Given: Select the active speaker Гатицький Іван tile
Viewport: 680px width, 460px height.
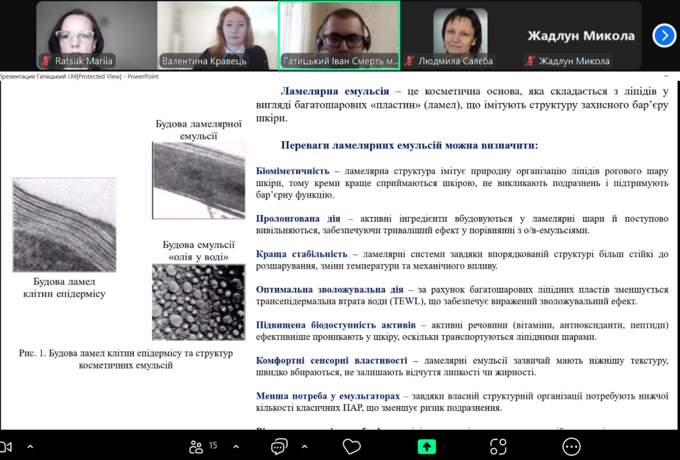Looking at the screenshot, I should (339, 34).
